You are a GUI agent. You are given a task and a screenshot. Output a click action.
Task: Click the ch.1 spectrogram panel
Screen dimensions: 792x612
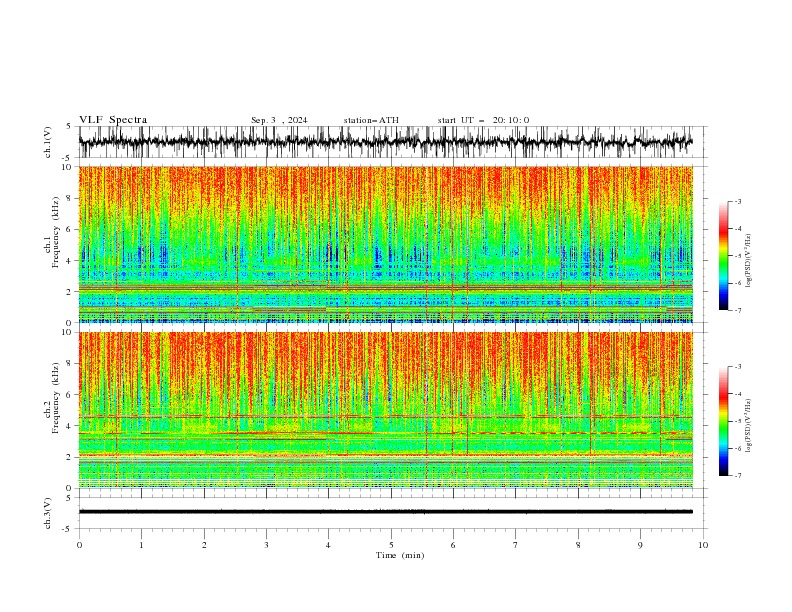[386, 244]
